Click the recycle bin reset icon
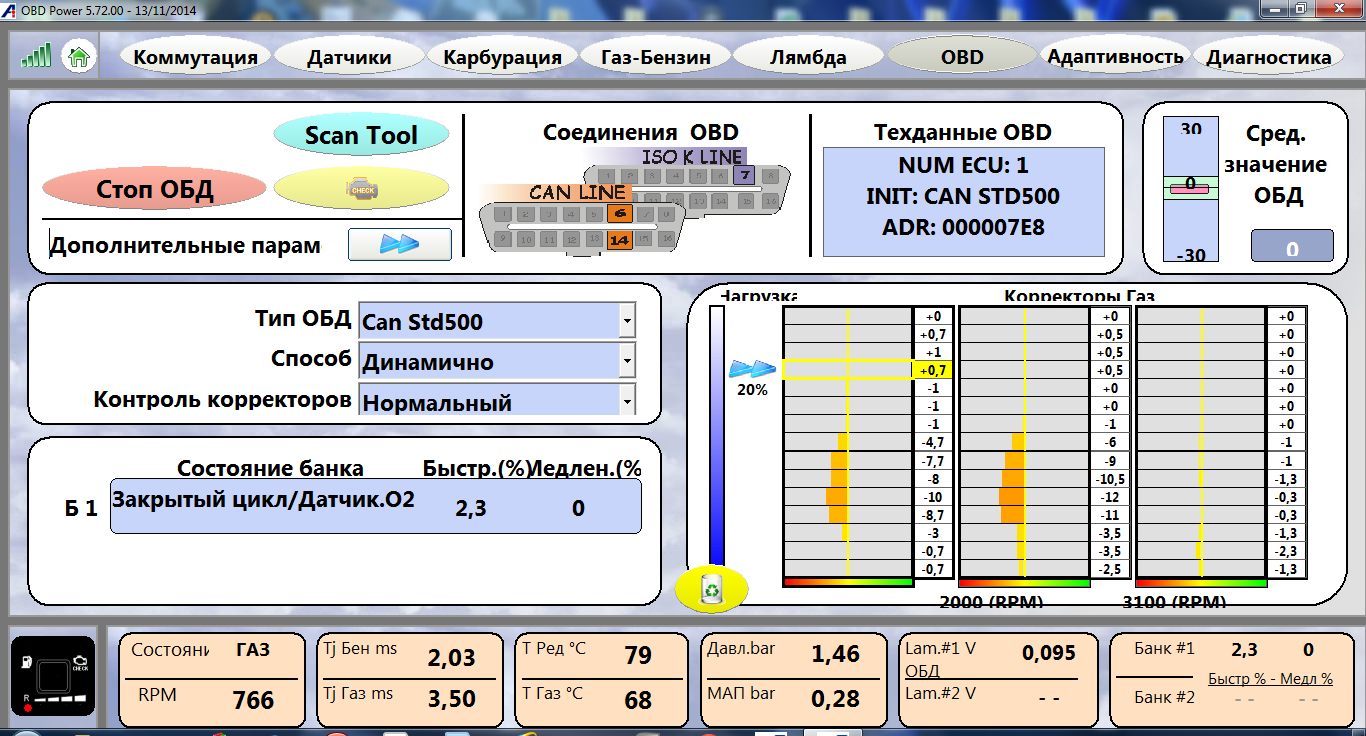The image size is (1366, 736). (x=711, y=589)
